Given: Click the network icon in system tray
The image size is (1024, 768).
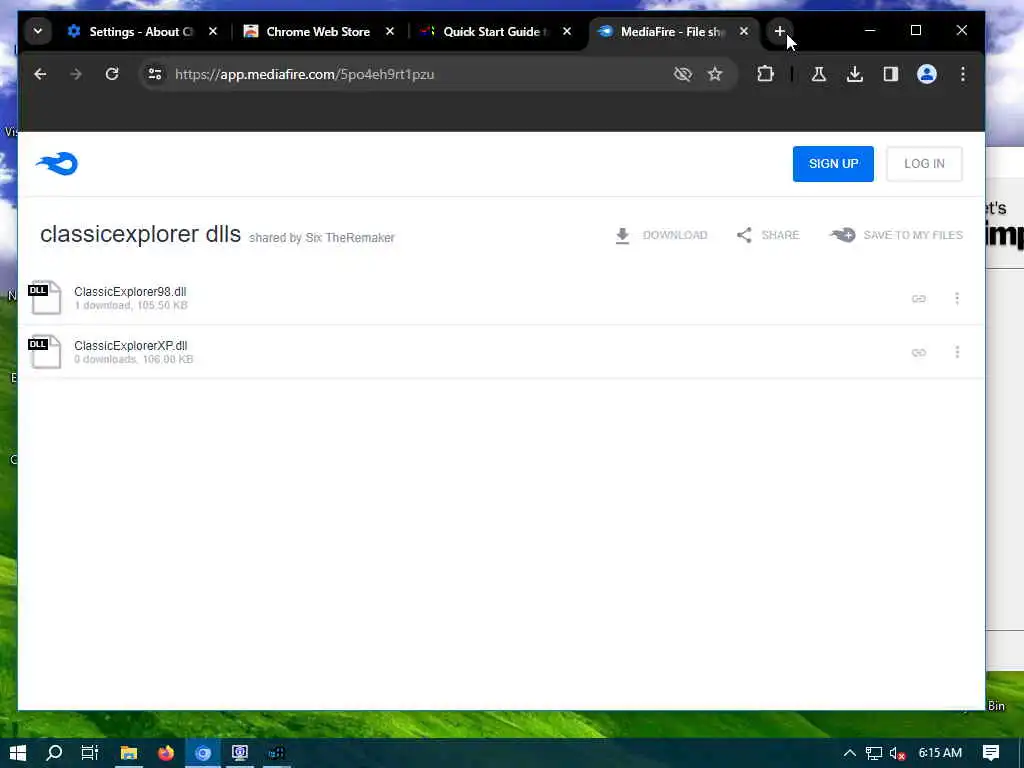Looking at the screenshot, I should (874, 753).
